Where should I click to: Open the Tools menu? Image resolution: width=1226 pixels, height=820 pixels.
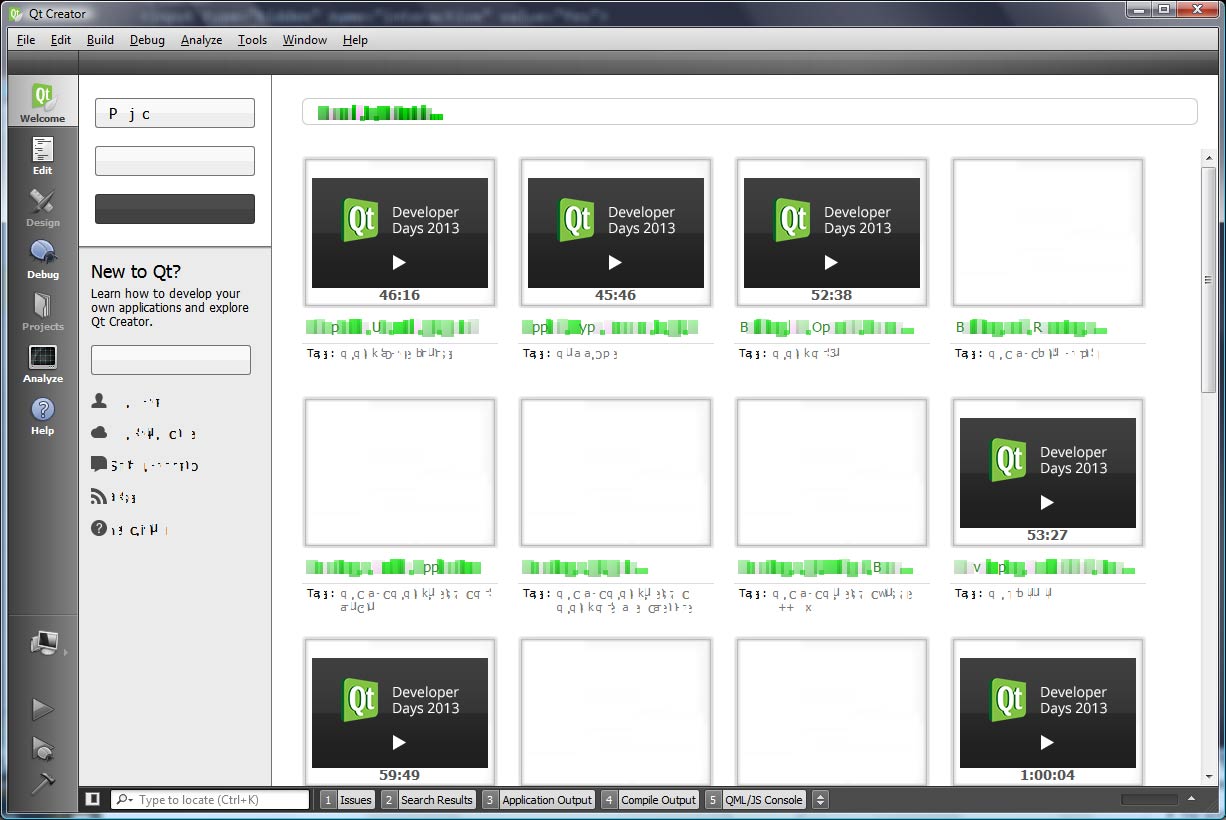click(x=252, y=40)
